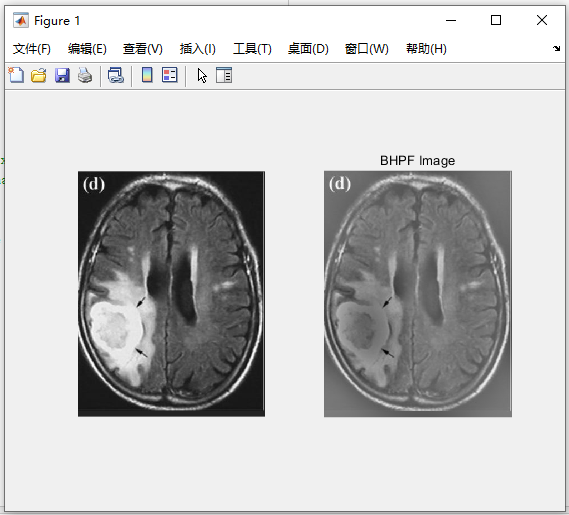Screen dimensions: 569x515
Task: Click the New Figure toolbar icon
Action: [16, 75]
